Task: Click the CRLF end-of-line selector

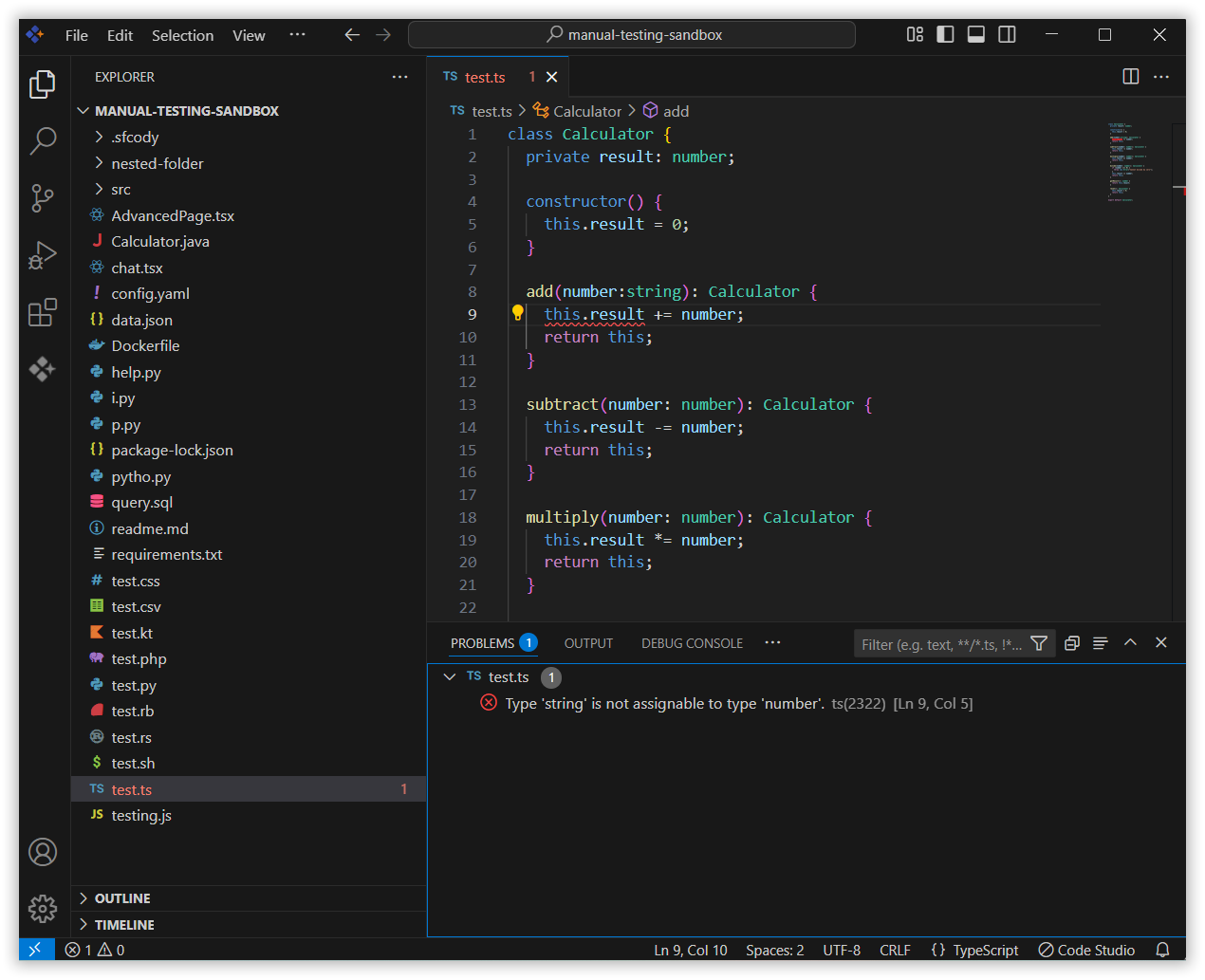Action: click(895, 950)
